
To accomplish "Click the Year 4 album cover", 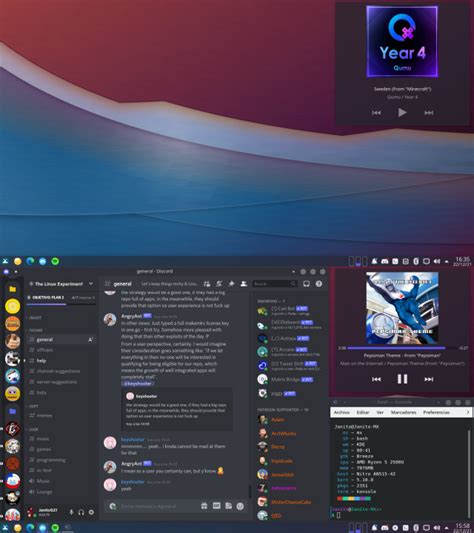I will (x=402, y=41).
